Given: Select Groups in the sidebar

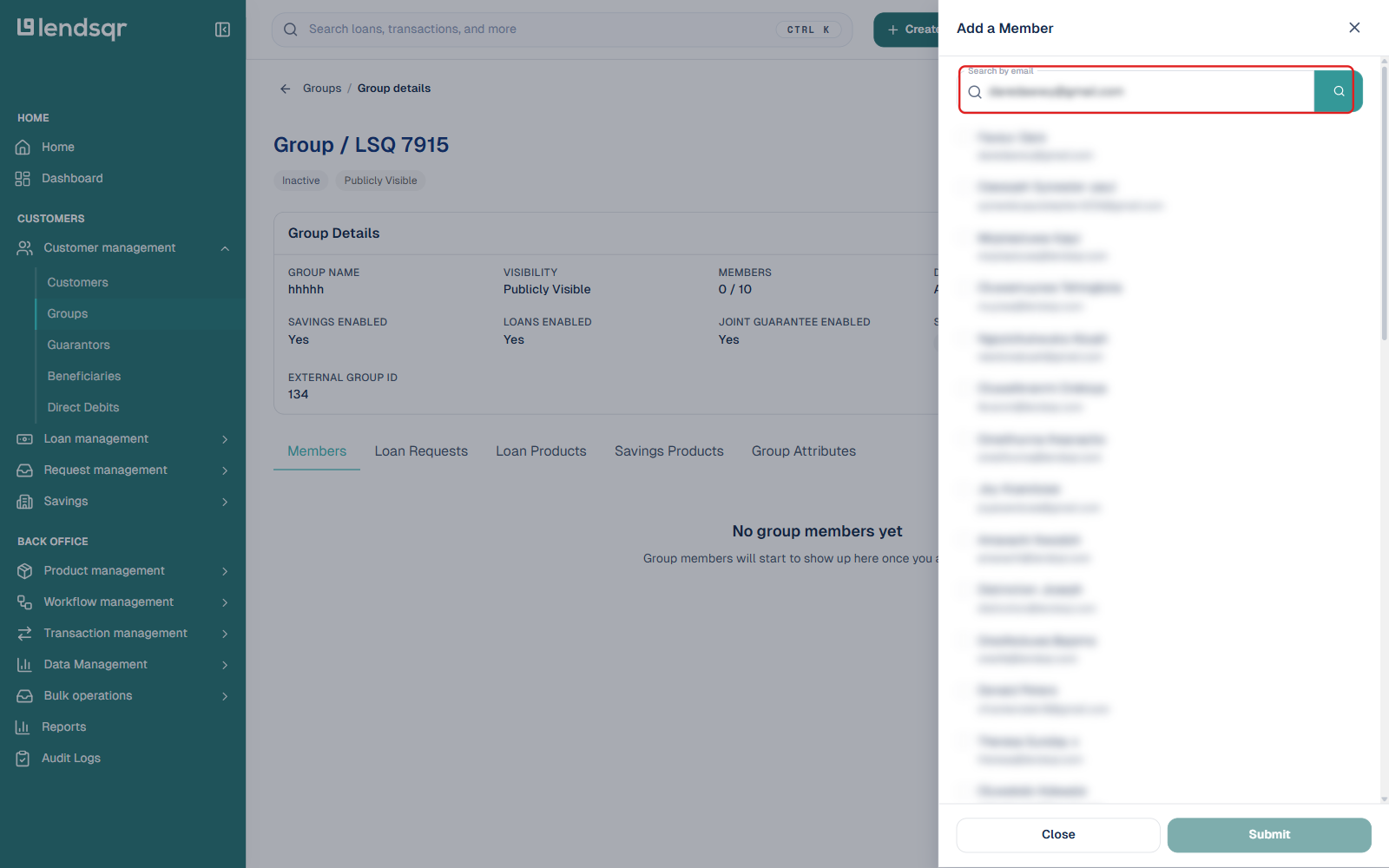Looking at the screenshot, I should [x=68, y=314].
